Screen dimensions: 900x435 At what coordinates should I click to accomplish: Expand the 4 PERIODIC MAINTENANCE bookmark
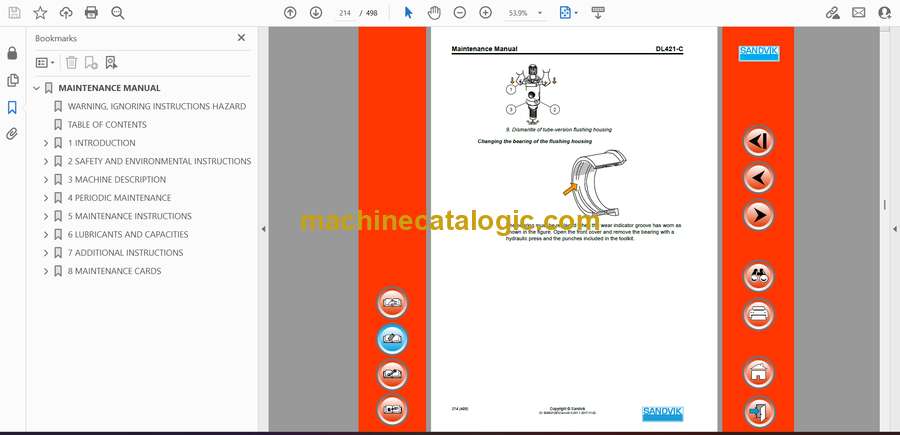[x=46, y=198]
